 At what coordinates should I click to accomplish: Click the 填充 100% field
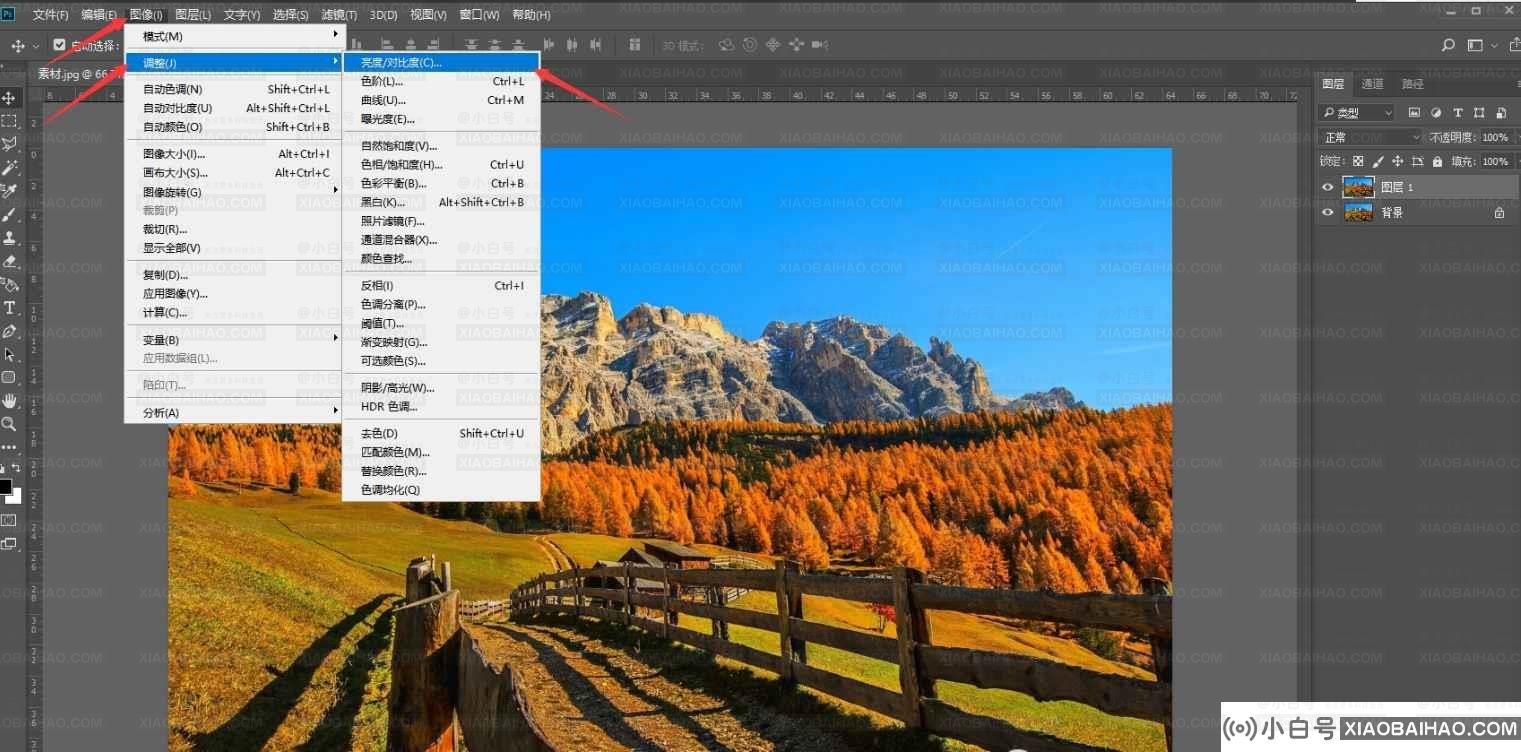1495,161
